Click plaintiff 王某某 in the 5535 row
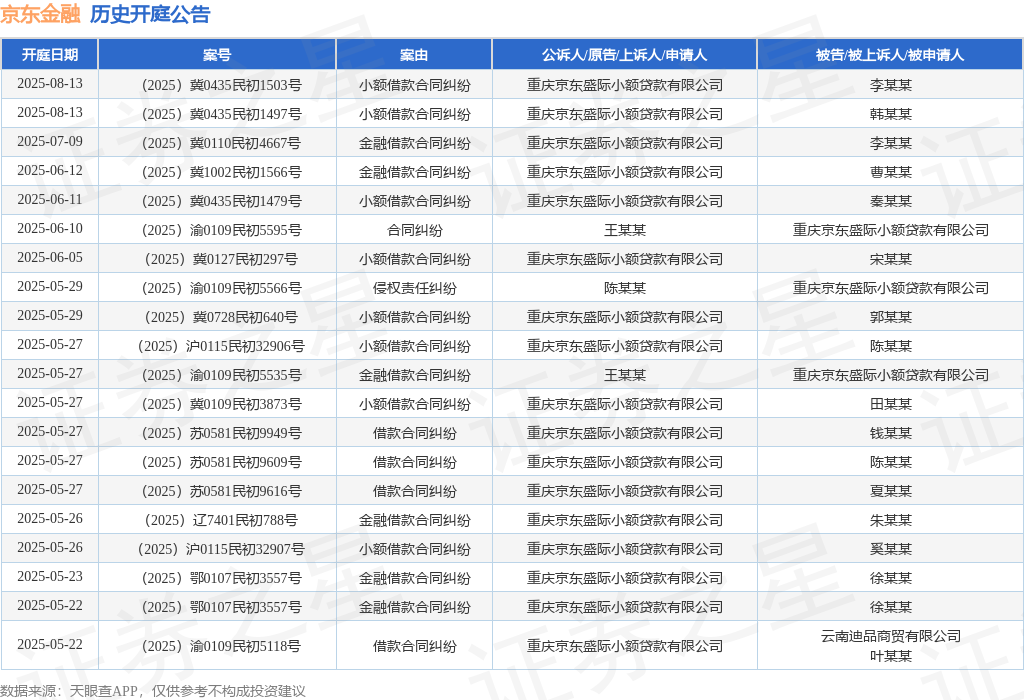 624,375
